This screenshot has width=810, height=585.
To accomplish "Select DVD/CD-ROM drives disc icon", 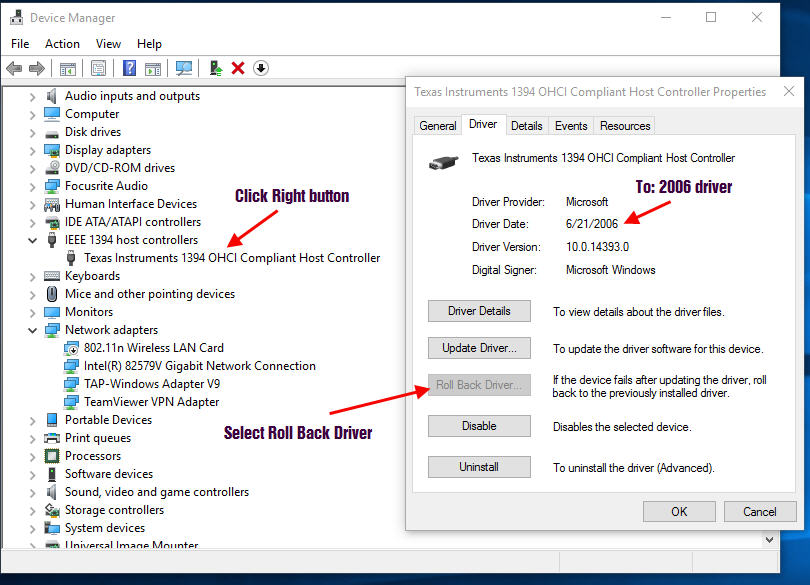I will pyautogui.click(x=52, y=168).
